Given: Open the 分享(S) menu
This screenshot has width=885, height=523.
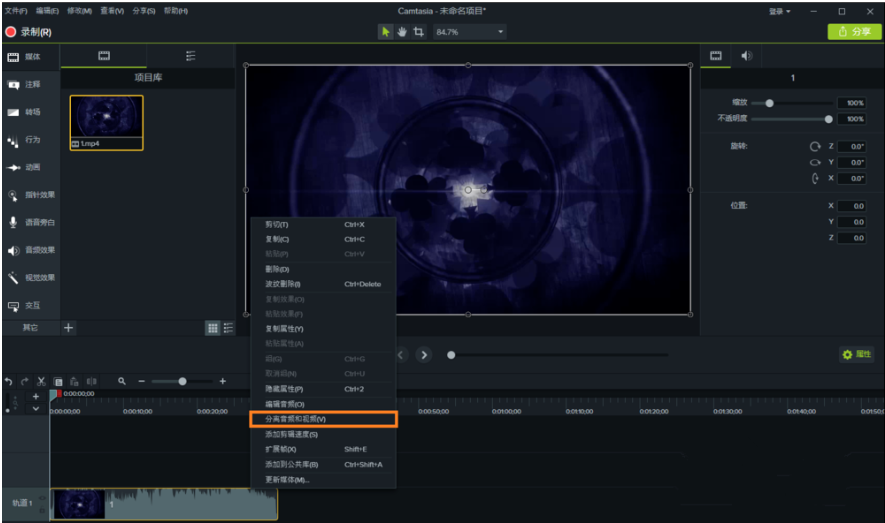Looking at the screenshot, I should tap(144, 11).
